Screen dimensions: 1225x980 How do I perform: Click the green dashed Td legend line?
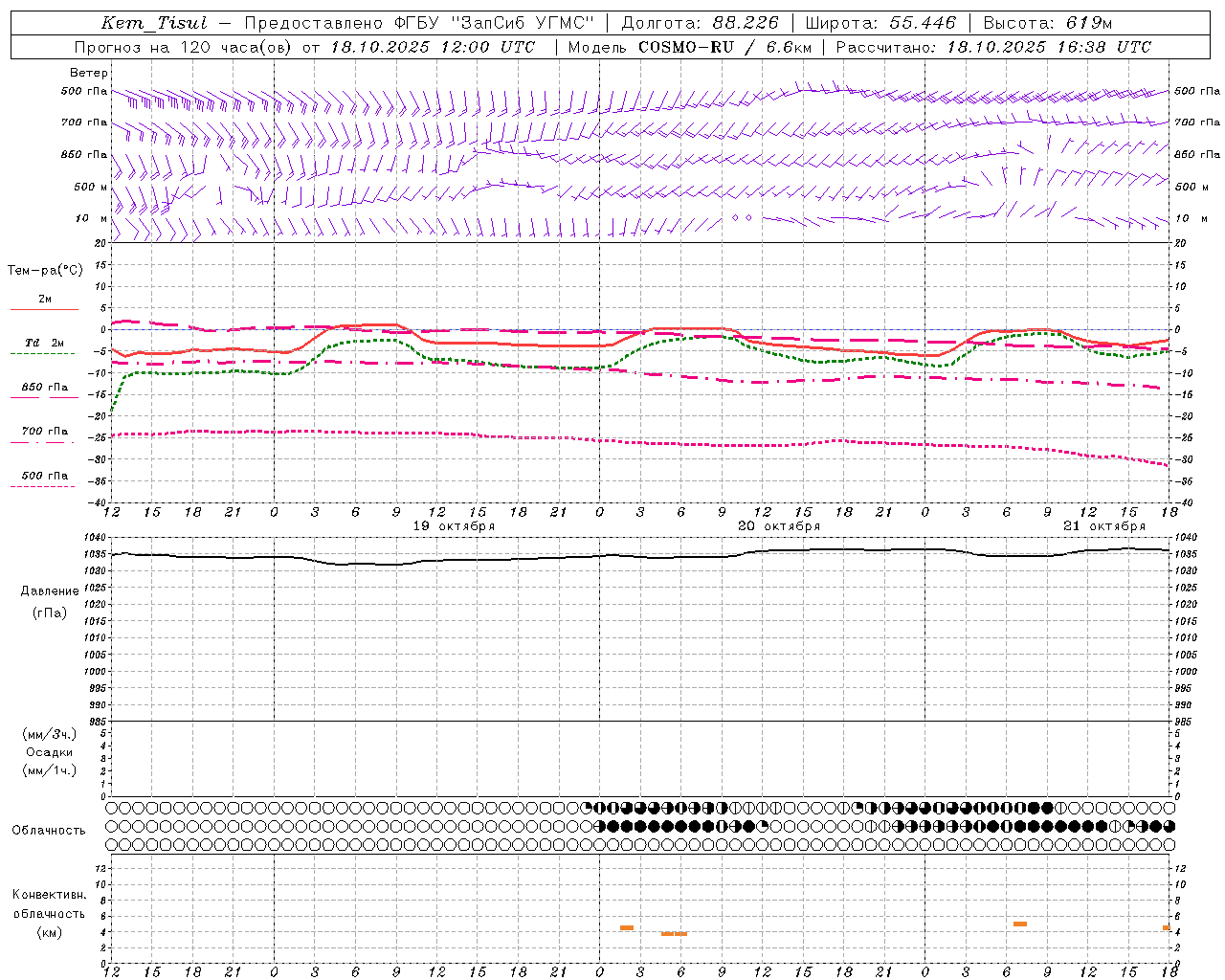coord(42,353)
